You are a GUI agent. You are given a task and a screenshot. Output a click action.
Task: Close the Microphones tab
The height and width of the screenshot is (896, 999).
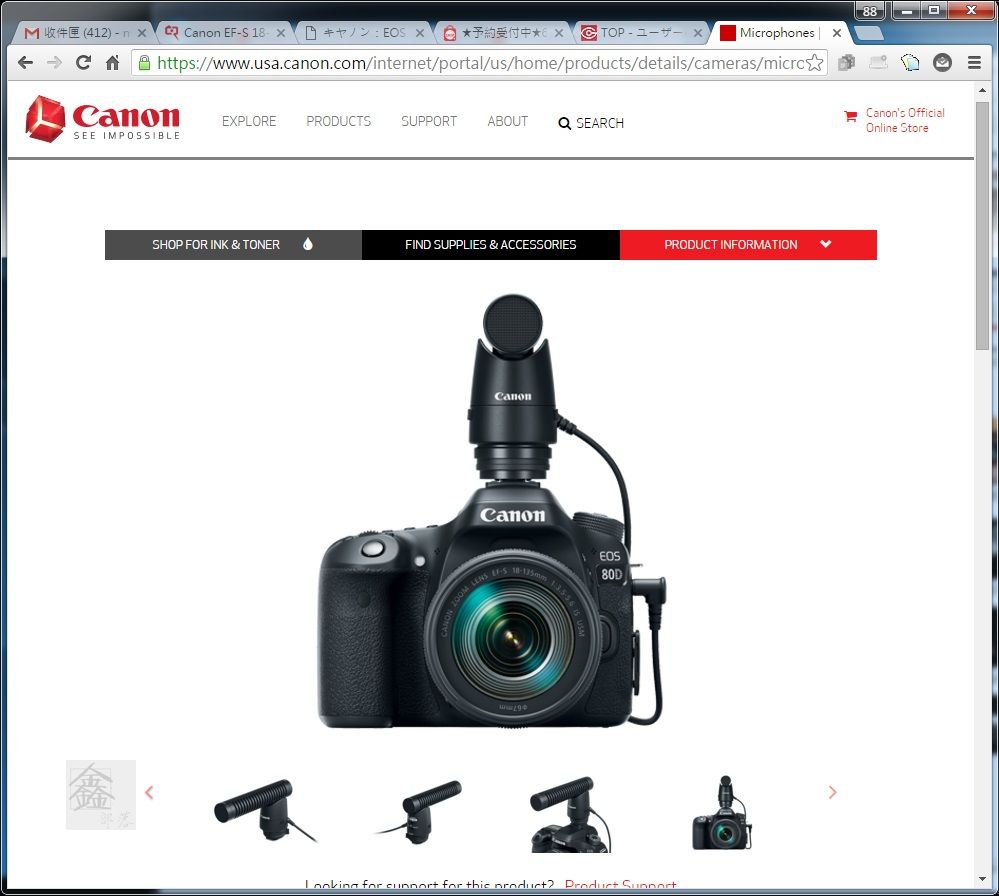837,33
